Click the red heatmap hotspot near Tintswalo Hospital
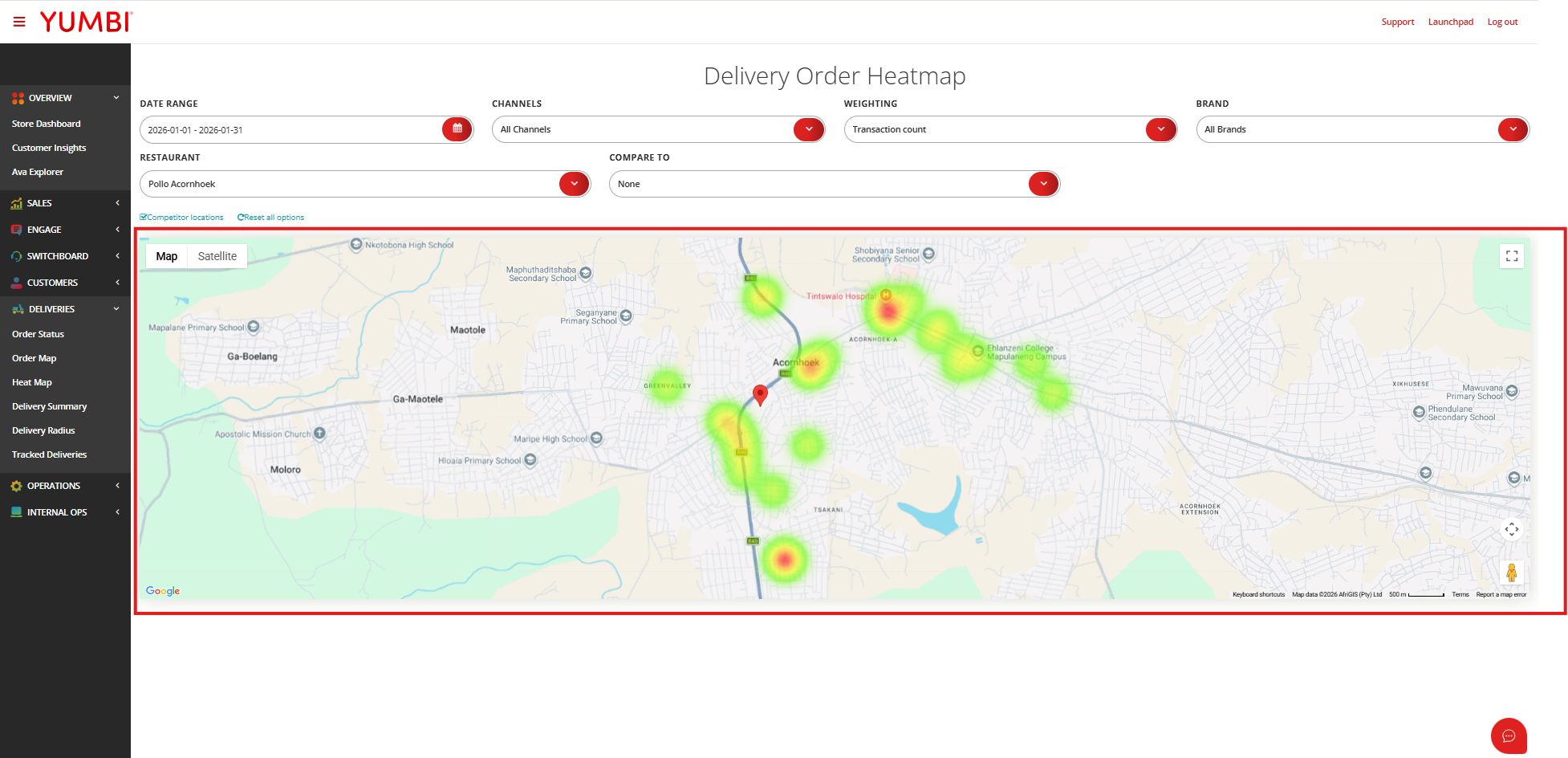This screenshot has height=758, width=1568. 888,312
